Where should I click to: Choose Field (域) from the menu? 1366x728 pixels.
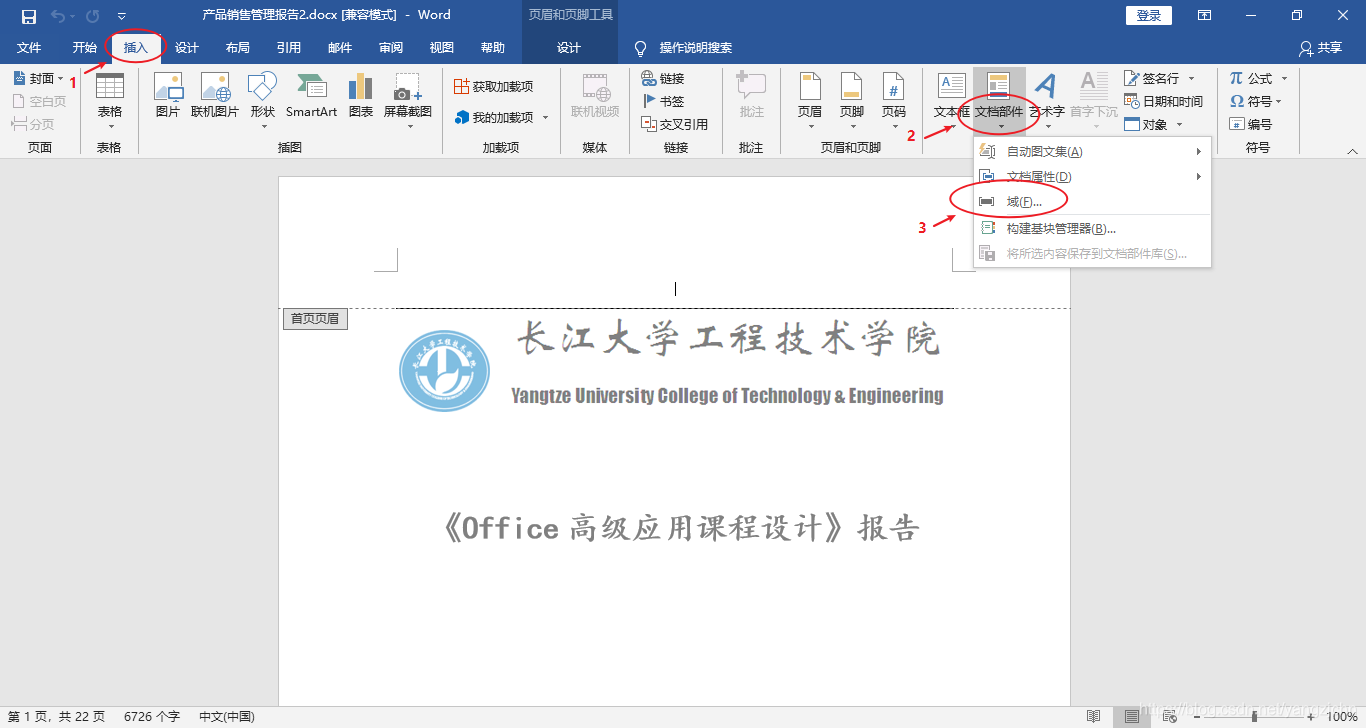[1092, 202]
